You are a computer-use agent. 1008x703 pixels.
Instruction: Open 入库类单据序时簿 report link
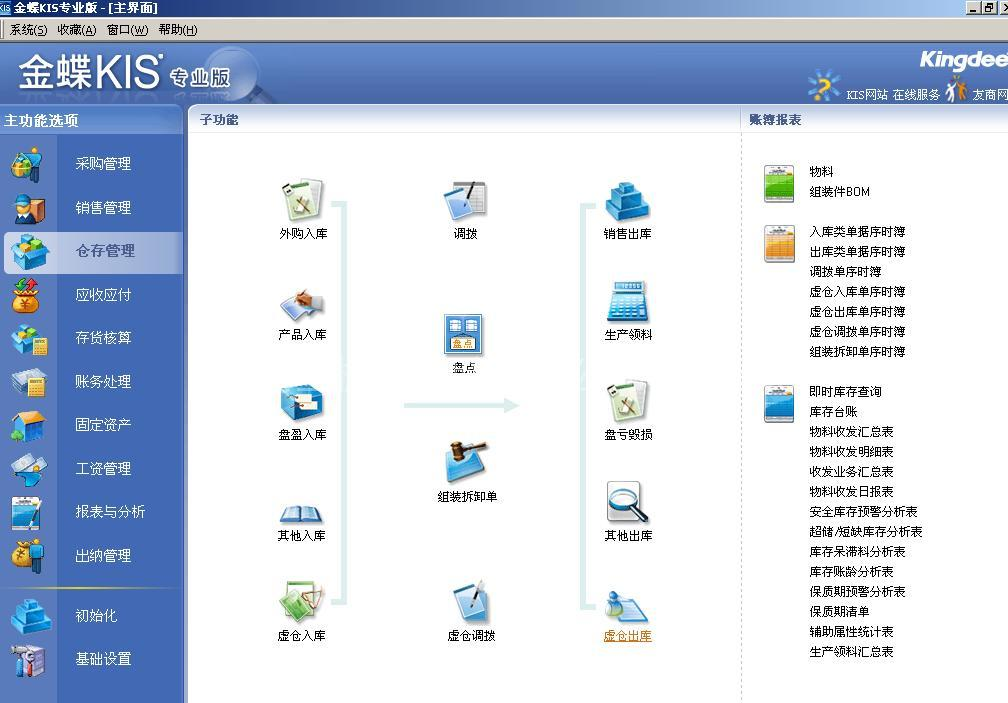pyautogui.click(x=857, y=231)
